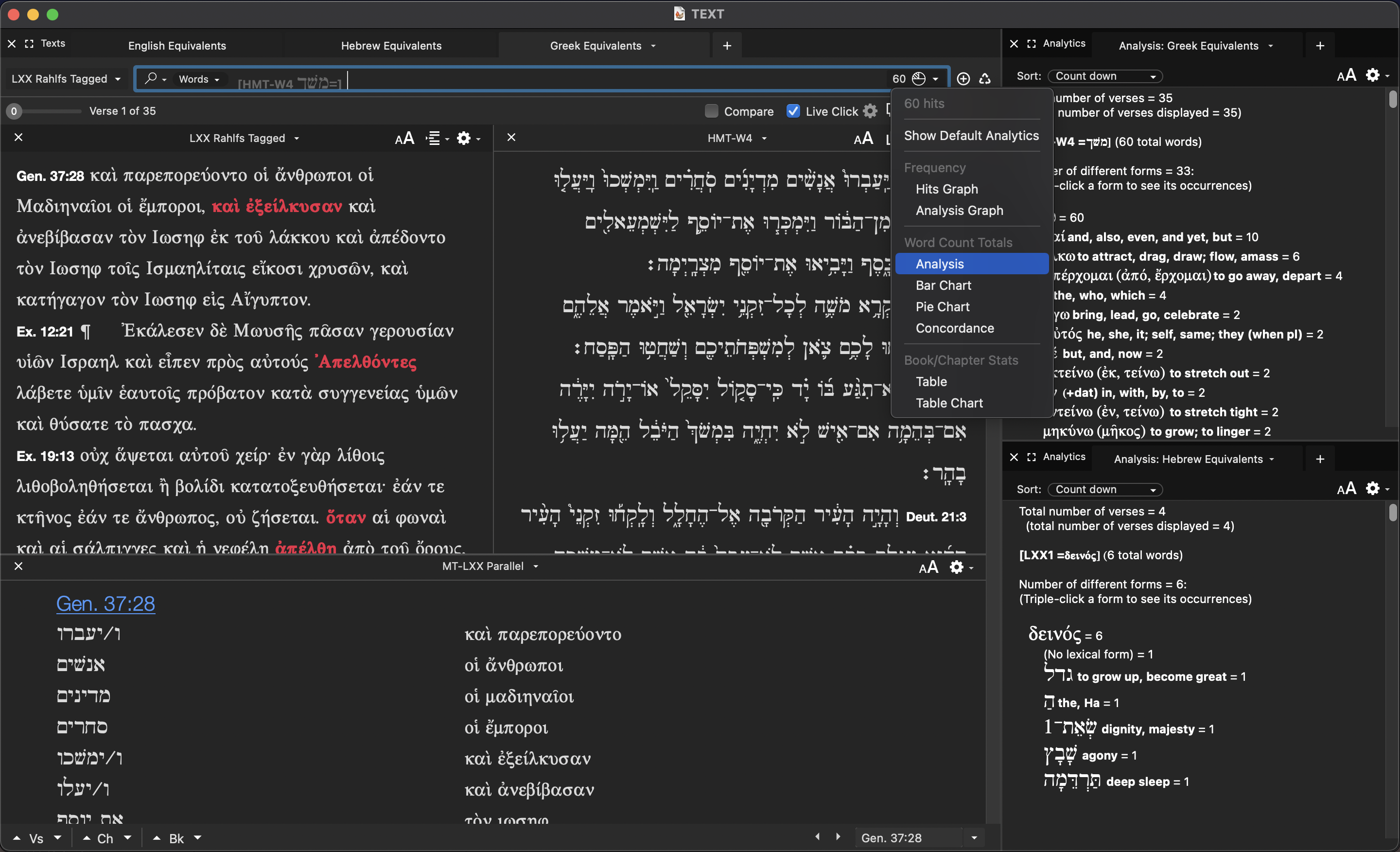The height and width of the screenshot is (852, 1400).
Task: Open the search magnifier options icon
Action: 153,79
